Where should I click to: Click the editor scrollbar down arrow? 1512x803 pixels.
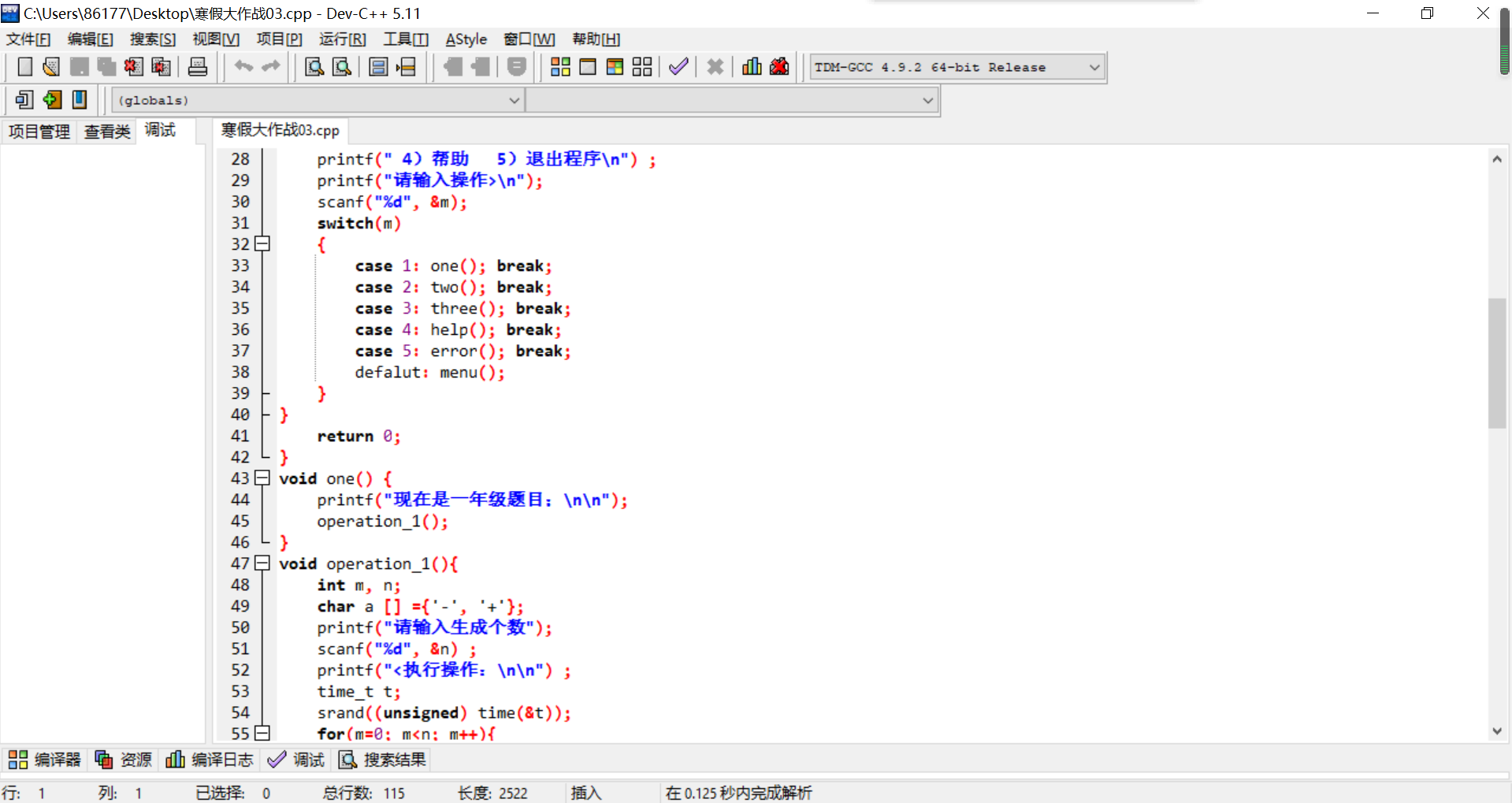[1497, 731]
